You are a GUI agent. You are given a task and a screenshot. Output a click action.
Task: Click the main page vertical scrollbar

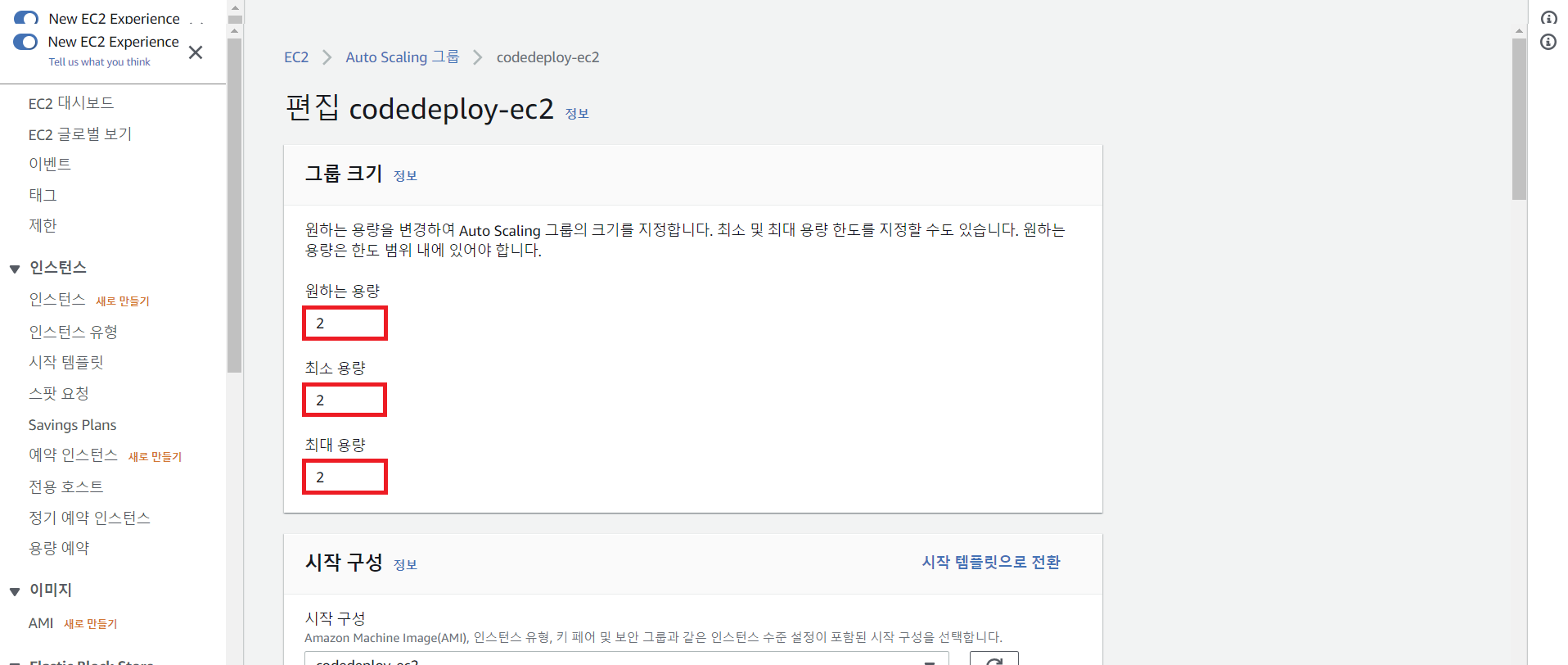point(1519,119)
